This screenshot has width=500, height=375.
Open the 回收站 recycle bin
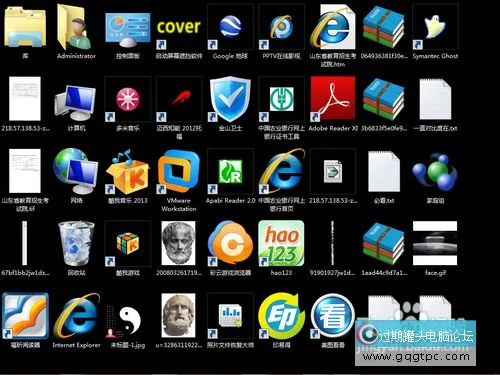76,243
